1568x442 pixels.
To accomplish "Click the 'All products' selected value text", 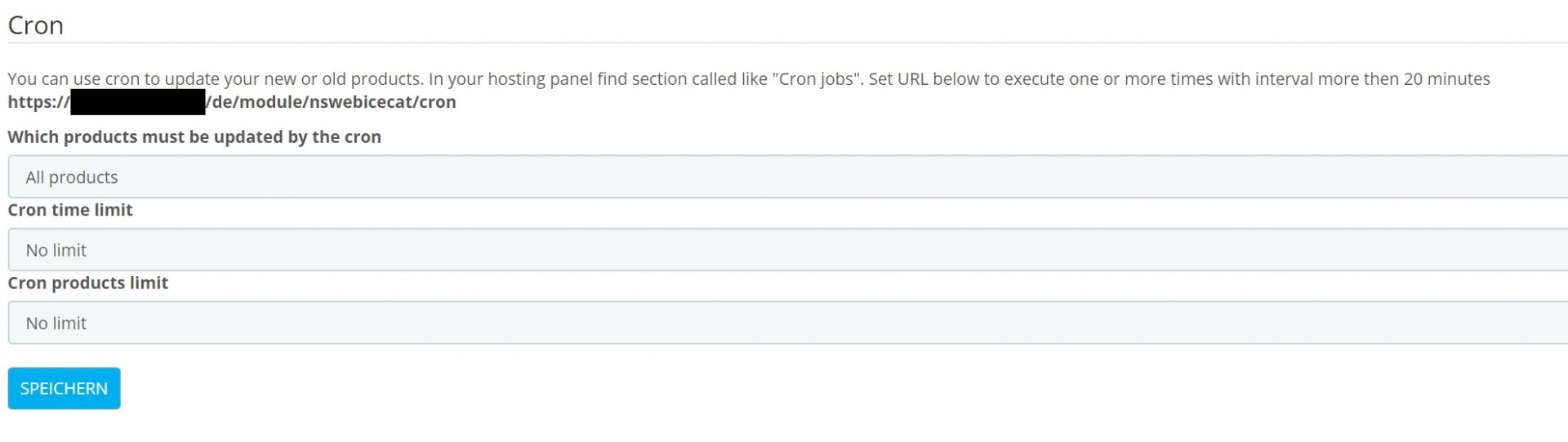I will click(x=72, y=177).
